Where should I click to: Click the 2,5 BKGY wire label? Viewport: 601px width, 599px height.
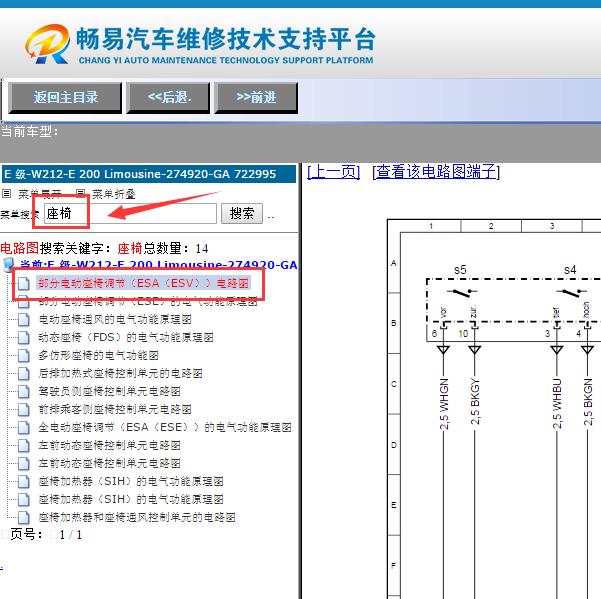(475, 401)
